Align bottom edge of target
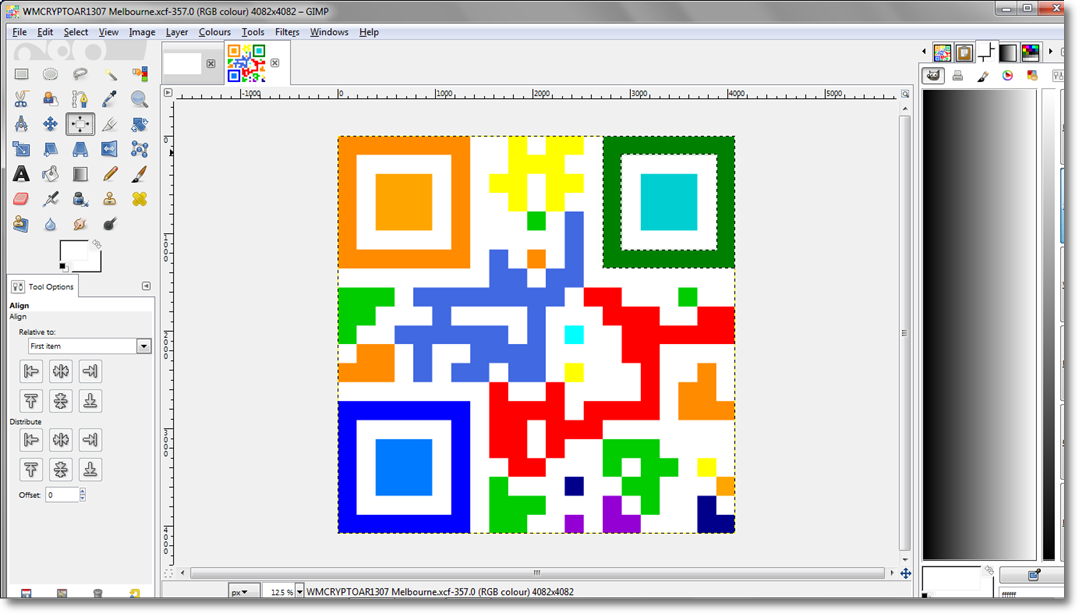Viewport: 1080px width, 615px height. [x=90, y=401]
